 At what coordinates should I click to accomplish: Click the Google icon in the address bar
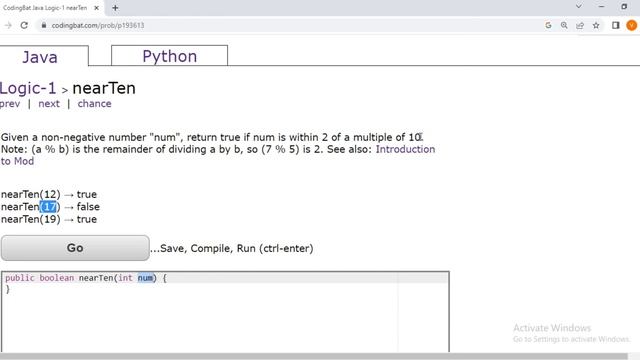click(548, 25)
